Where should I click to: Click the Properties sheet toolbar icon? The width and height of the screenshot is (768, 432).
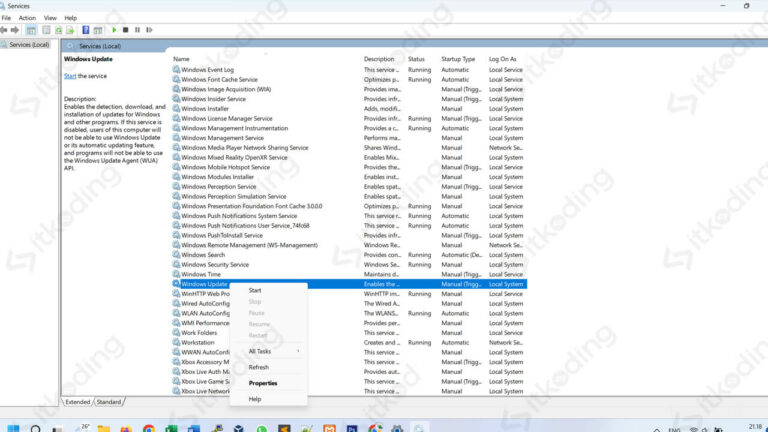click(x=46, y=30)
